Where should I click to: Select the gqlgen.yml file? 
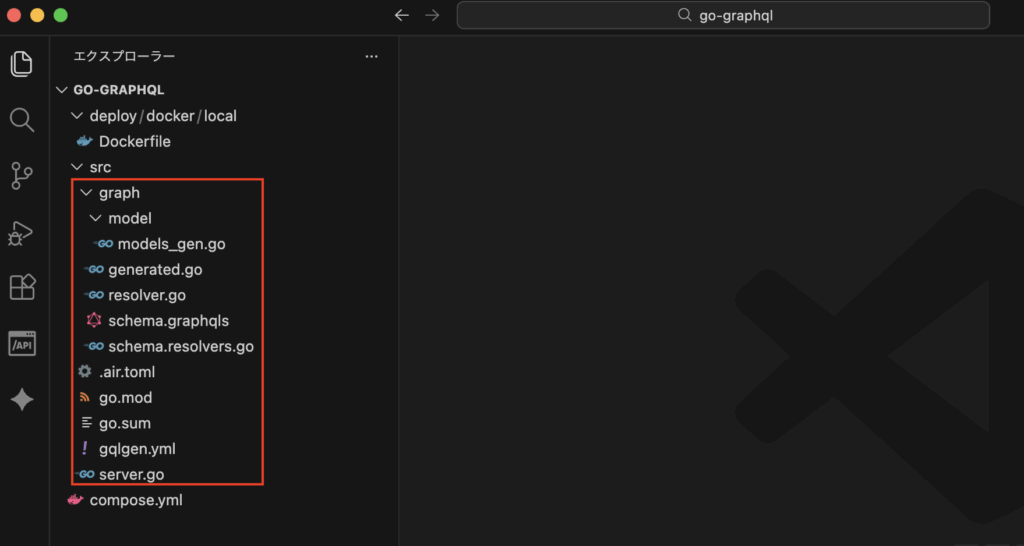[x=137, y=449]
